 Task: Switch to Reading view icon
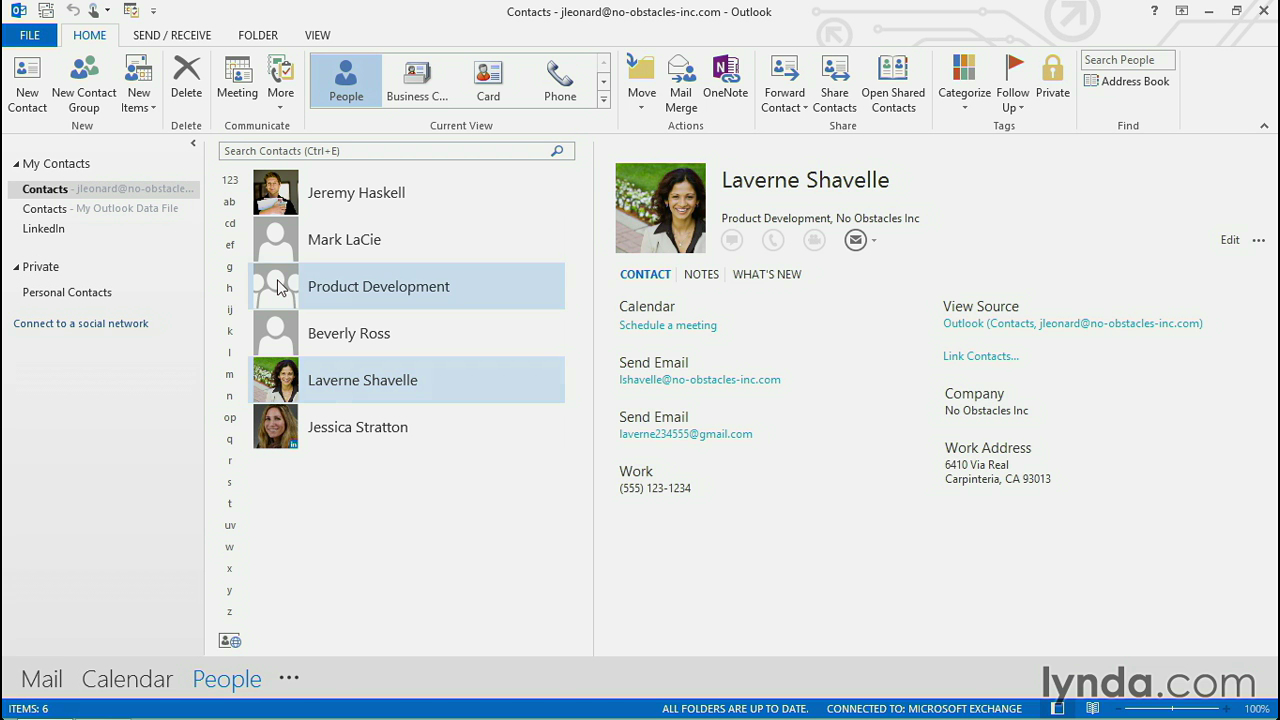coord(1093,709)
